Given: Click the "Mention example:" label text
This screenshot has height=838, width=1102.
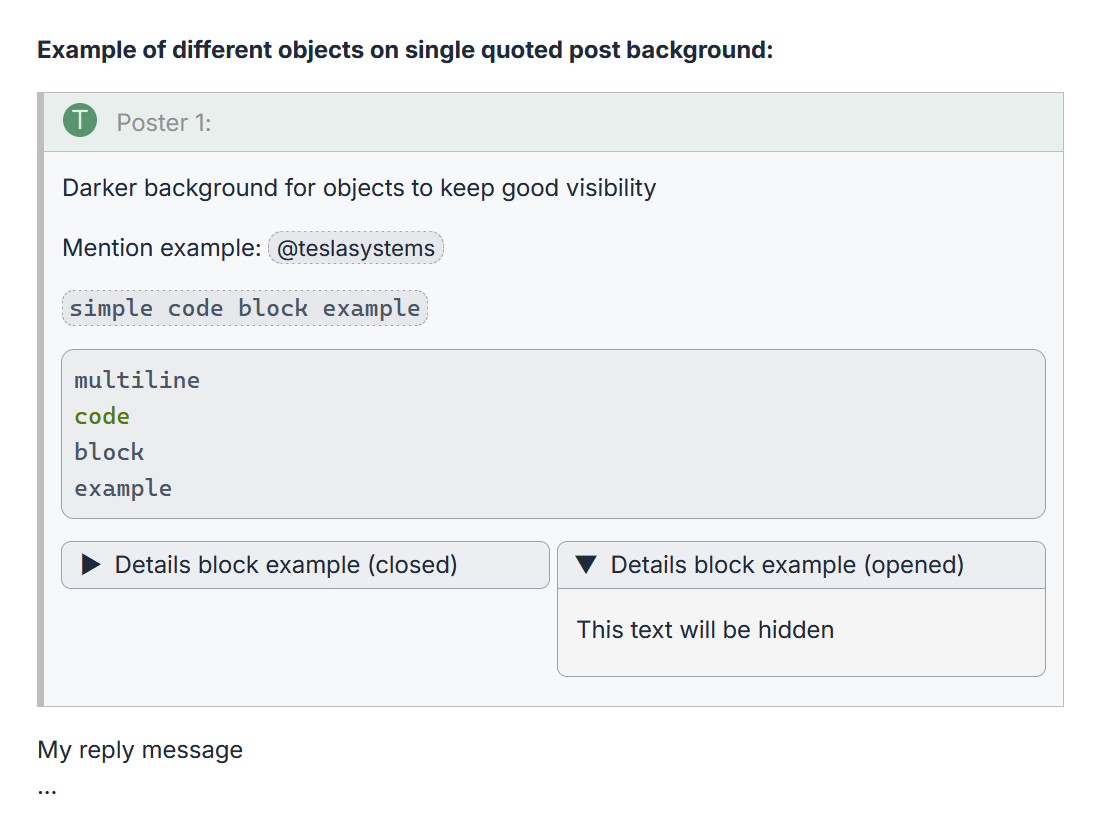Looking at the screenshot, I should coord(162,248).
